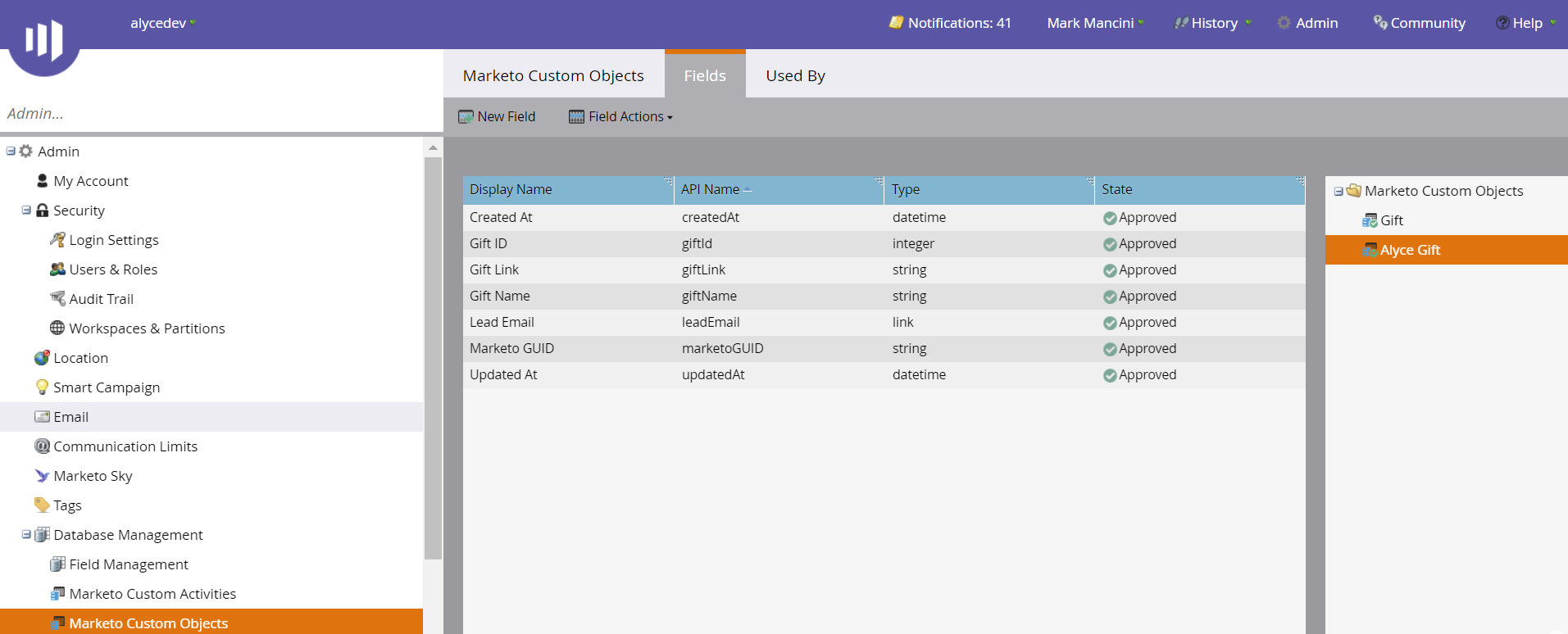
Task: Click the tree scrollbar up arrow
Action: pos(433,147)
